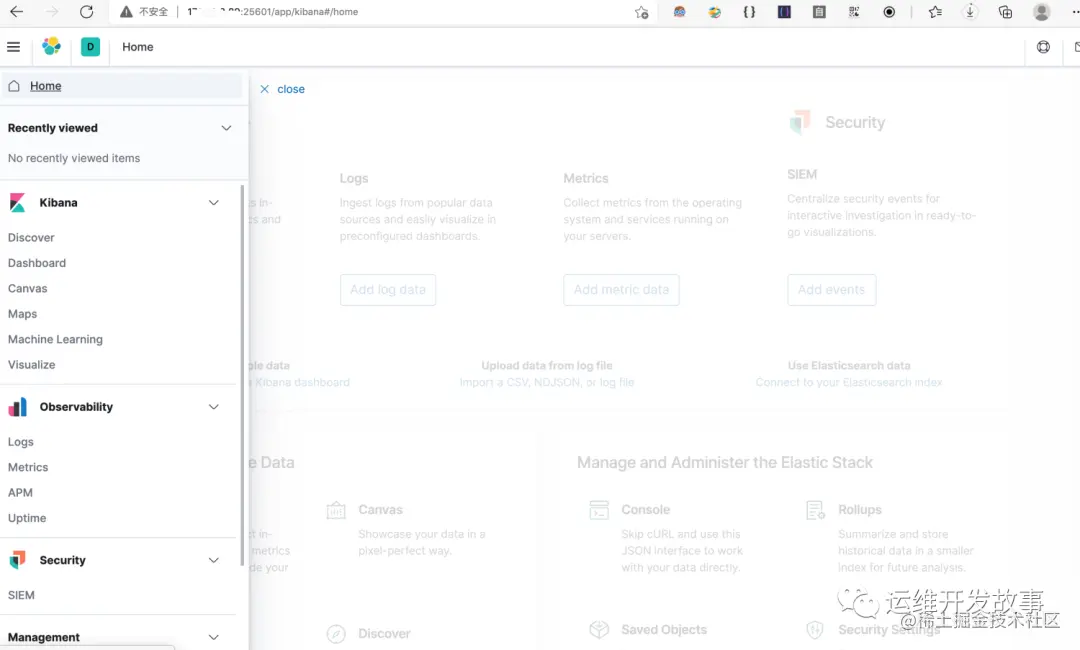Collapse the Security nav group
1080x650 pixels.
pyautogui.click(x=214, y=560)
